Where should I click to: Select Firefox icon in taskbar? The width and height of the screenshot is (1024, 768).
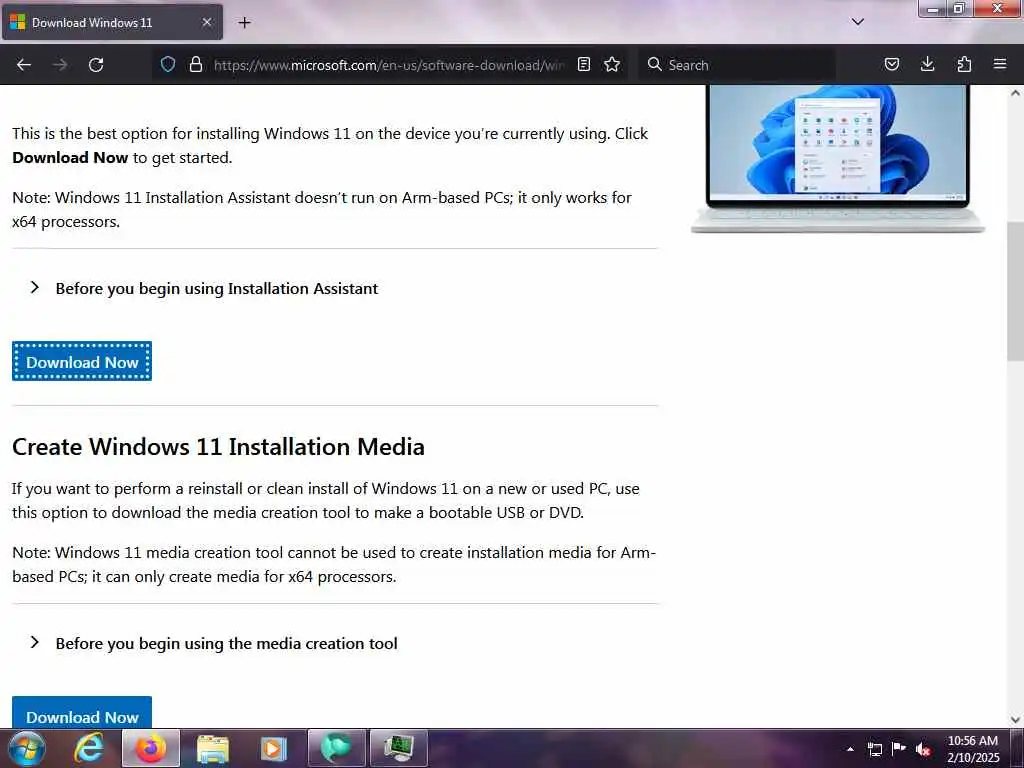(x=151, y=749)
